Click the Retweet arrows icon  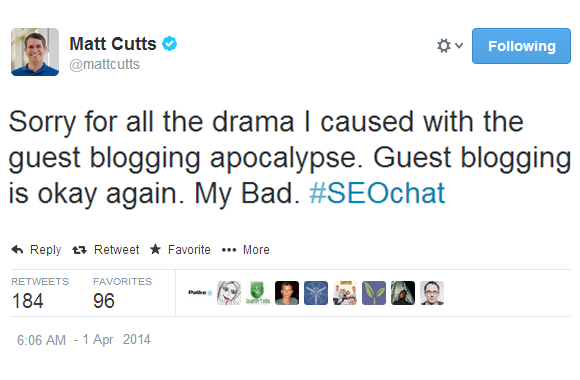point(79,250)
